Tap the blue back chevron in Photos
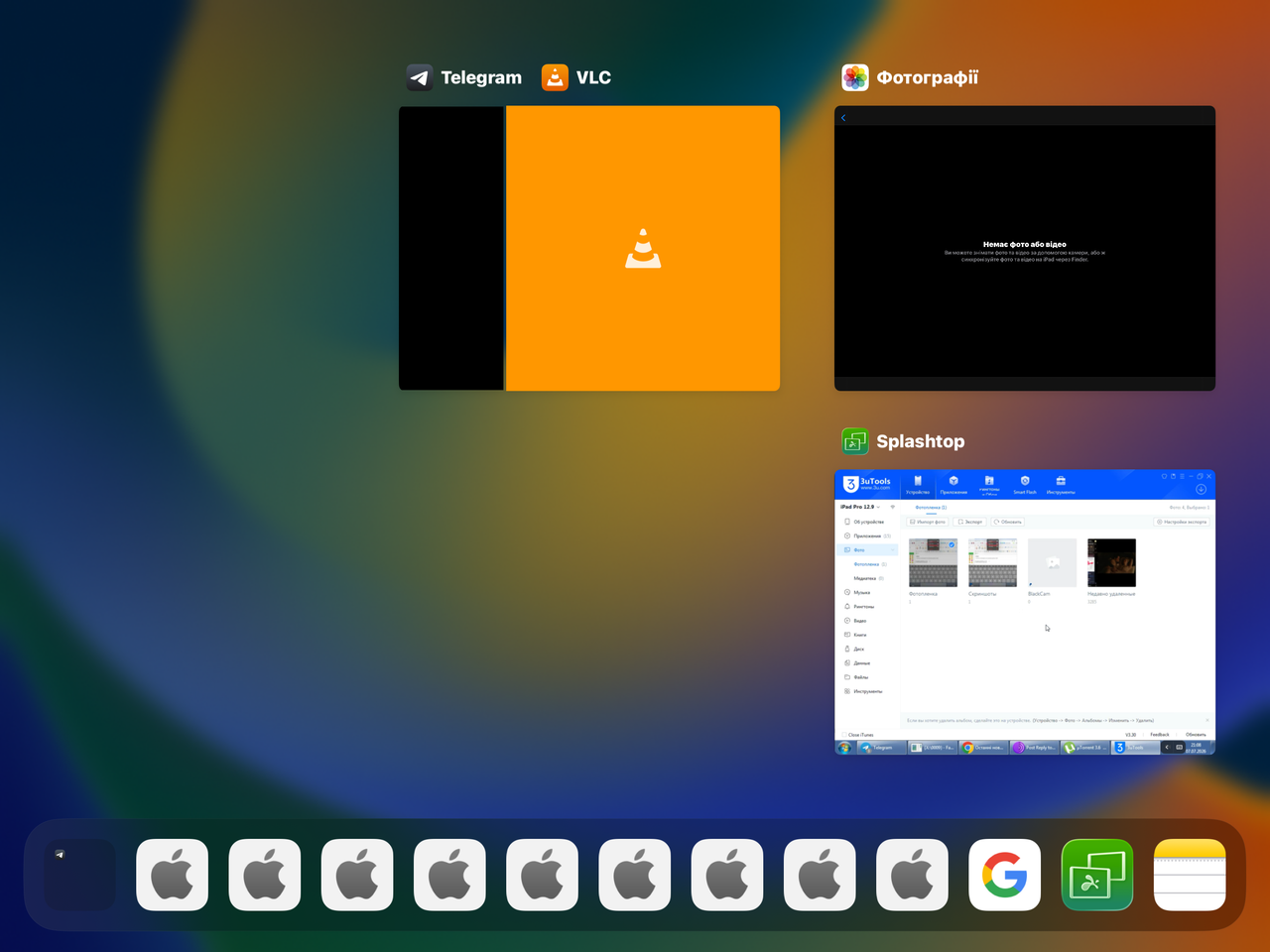 click(x=843, y=118)
